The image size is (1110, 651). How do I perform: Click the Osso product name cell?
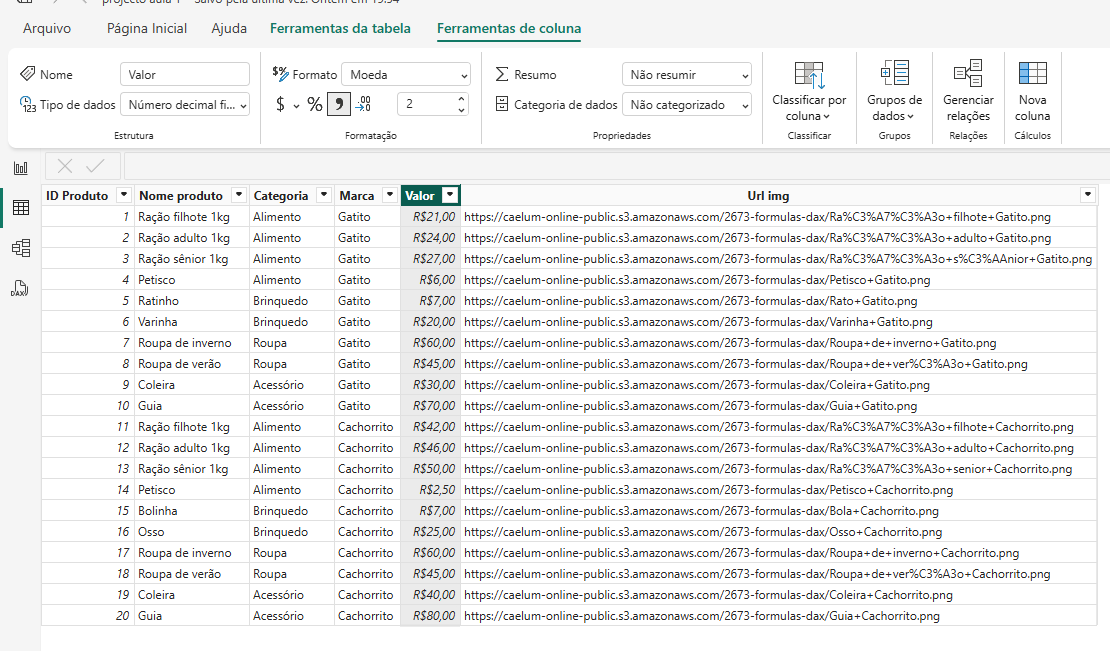tap(191, 532)
